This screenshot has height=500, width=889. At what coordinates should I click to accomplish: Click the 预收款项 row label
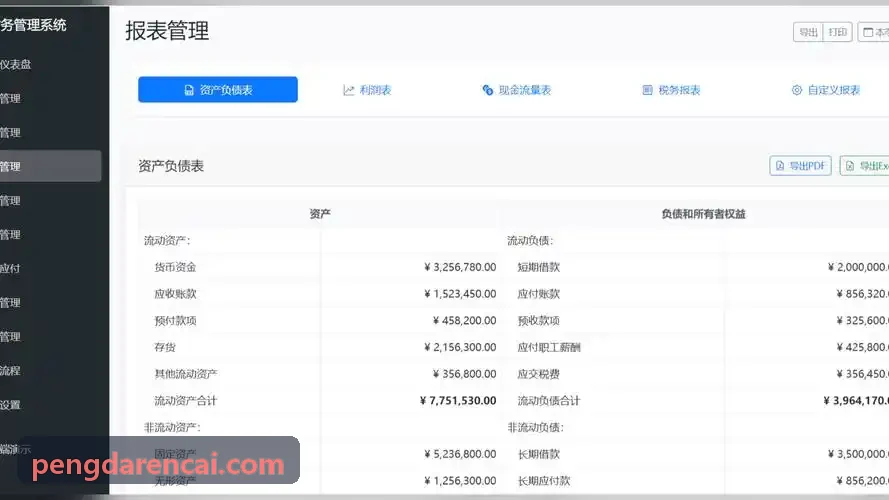click(x=539, y=320)
